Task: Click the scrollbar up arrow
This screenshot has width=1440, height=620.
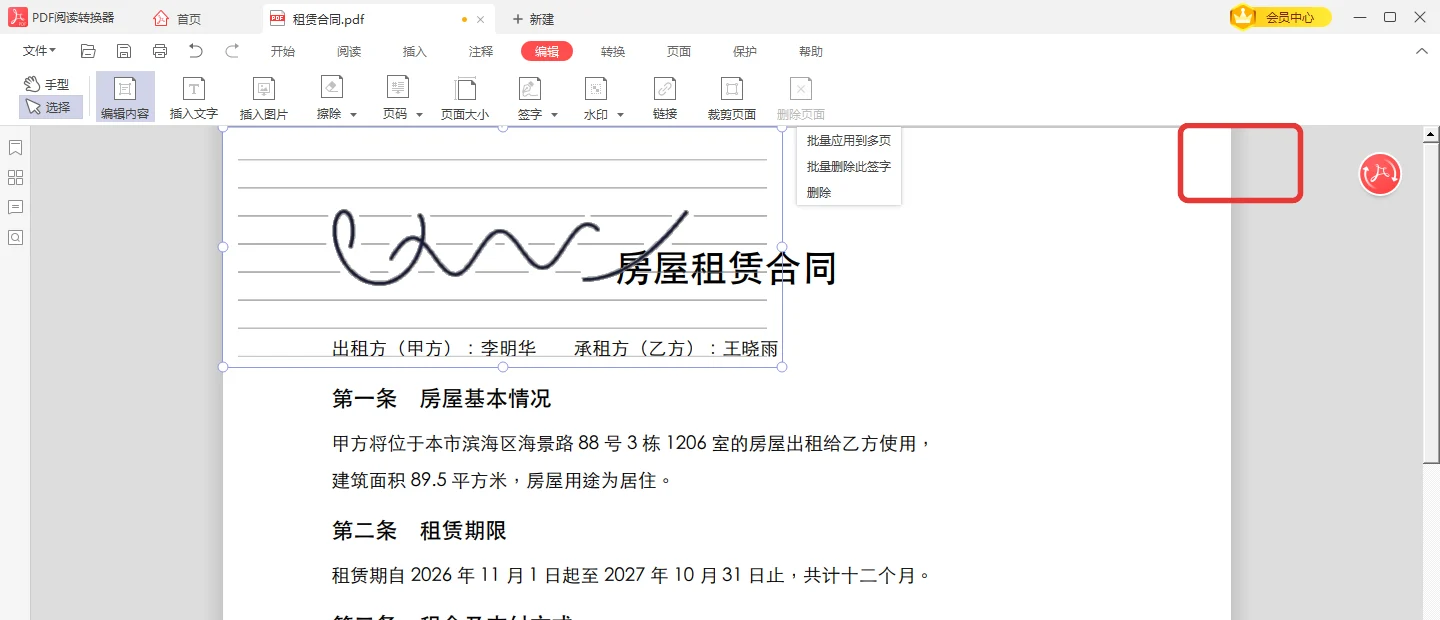Action: coord(1431,134)
